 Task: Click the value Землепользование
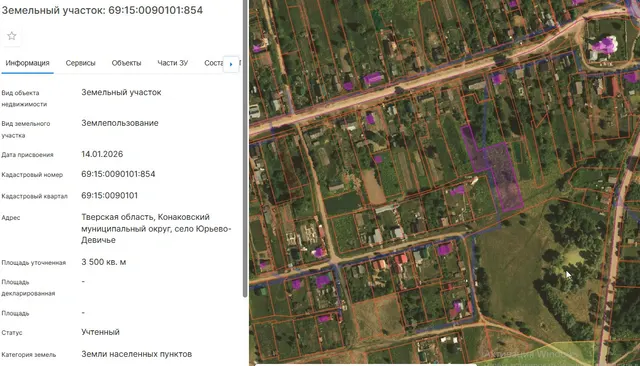(120, 123)
